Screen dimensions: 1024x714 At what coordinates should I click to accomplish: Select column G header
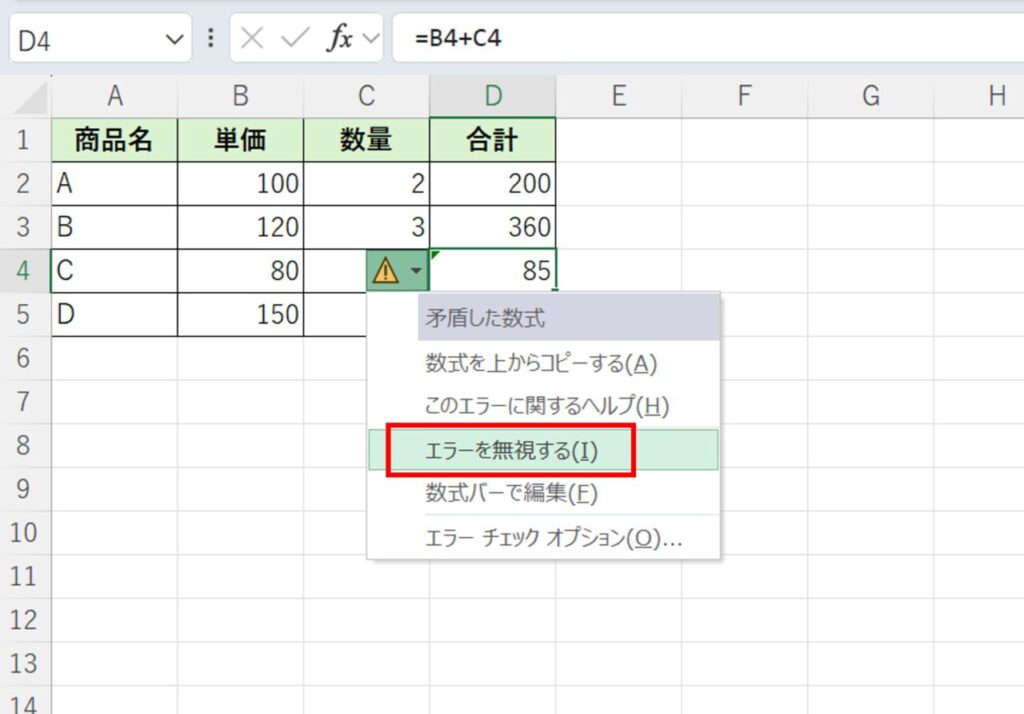pyautogui.click(x=871, y=96)
